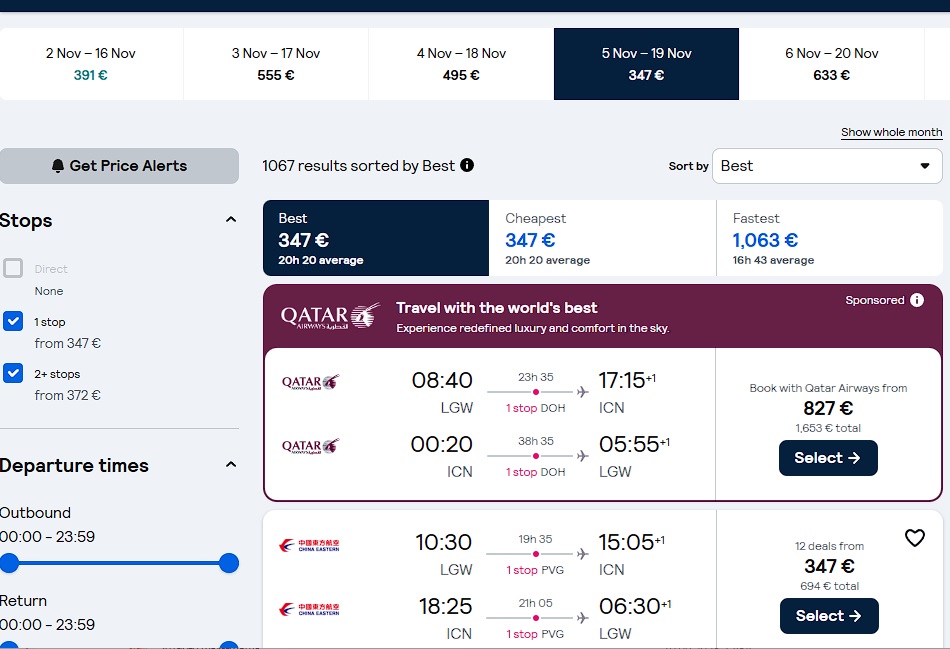This screenshot has height=649, width=950.
Task: Save China Eastern flight with heart icon
Action: coord(914,538)
